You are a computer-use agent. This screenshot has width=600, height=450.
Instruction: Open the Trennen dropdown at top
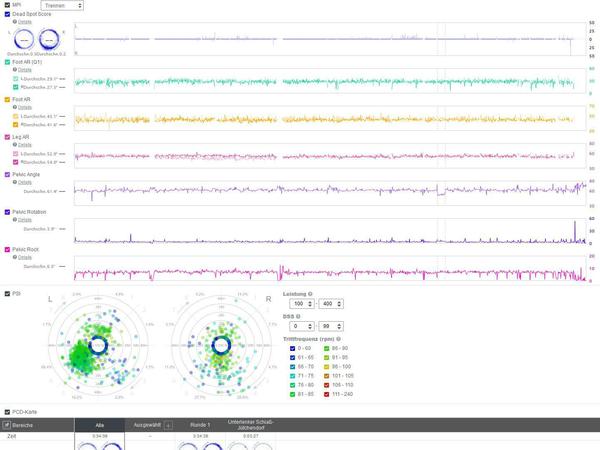point(62,5)
